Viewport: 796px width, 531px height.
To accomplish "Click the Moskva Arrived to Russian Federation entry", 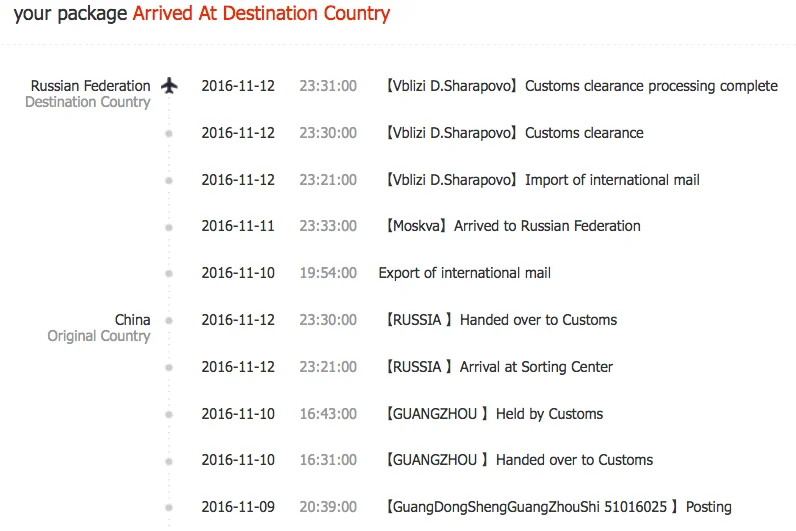I will [512, 226].
